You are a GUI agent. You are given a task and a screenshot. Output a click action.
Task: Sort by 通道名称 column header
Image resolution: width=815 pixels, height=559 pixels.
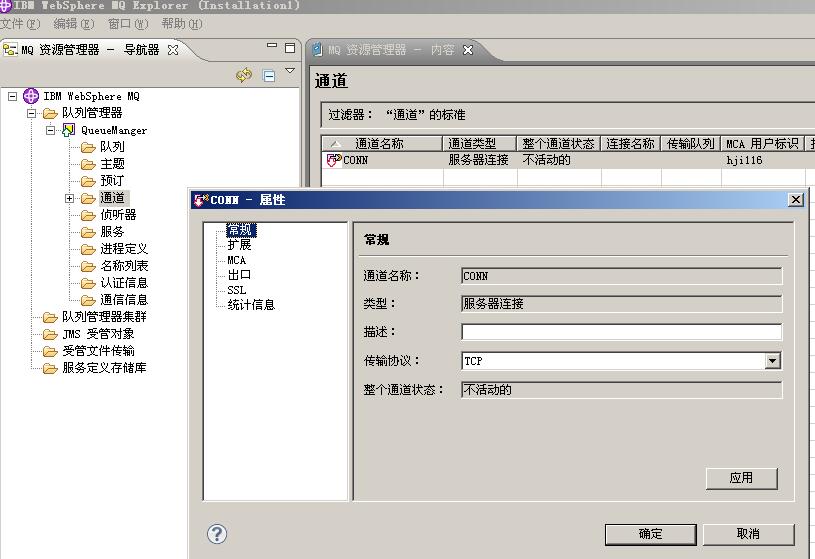pos(382,144)
